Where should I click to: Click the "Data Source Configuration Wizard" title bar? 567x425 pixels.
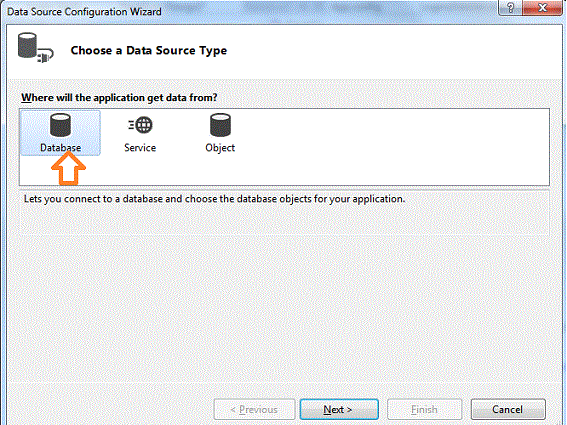pos(84,12)
